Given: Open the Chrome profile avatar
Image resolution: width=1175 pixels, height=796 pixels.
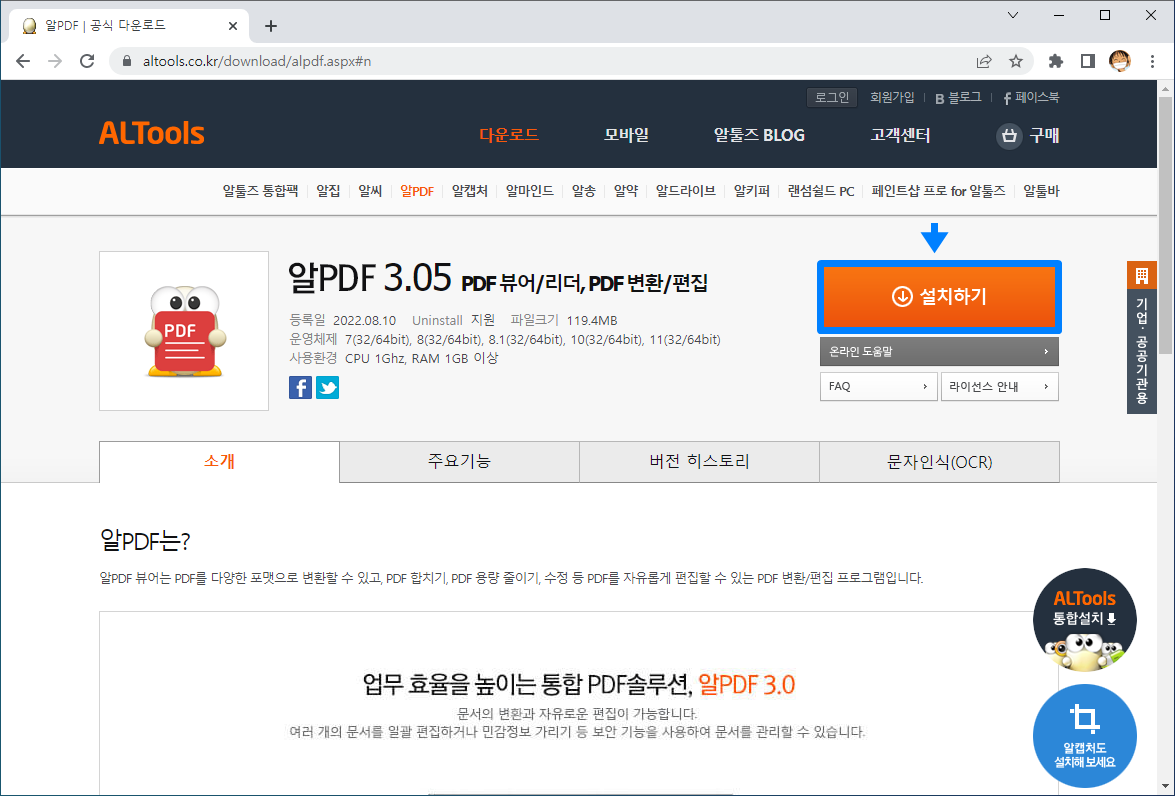Looking at the screenshot, I should (1120, 61).
